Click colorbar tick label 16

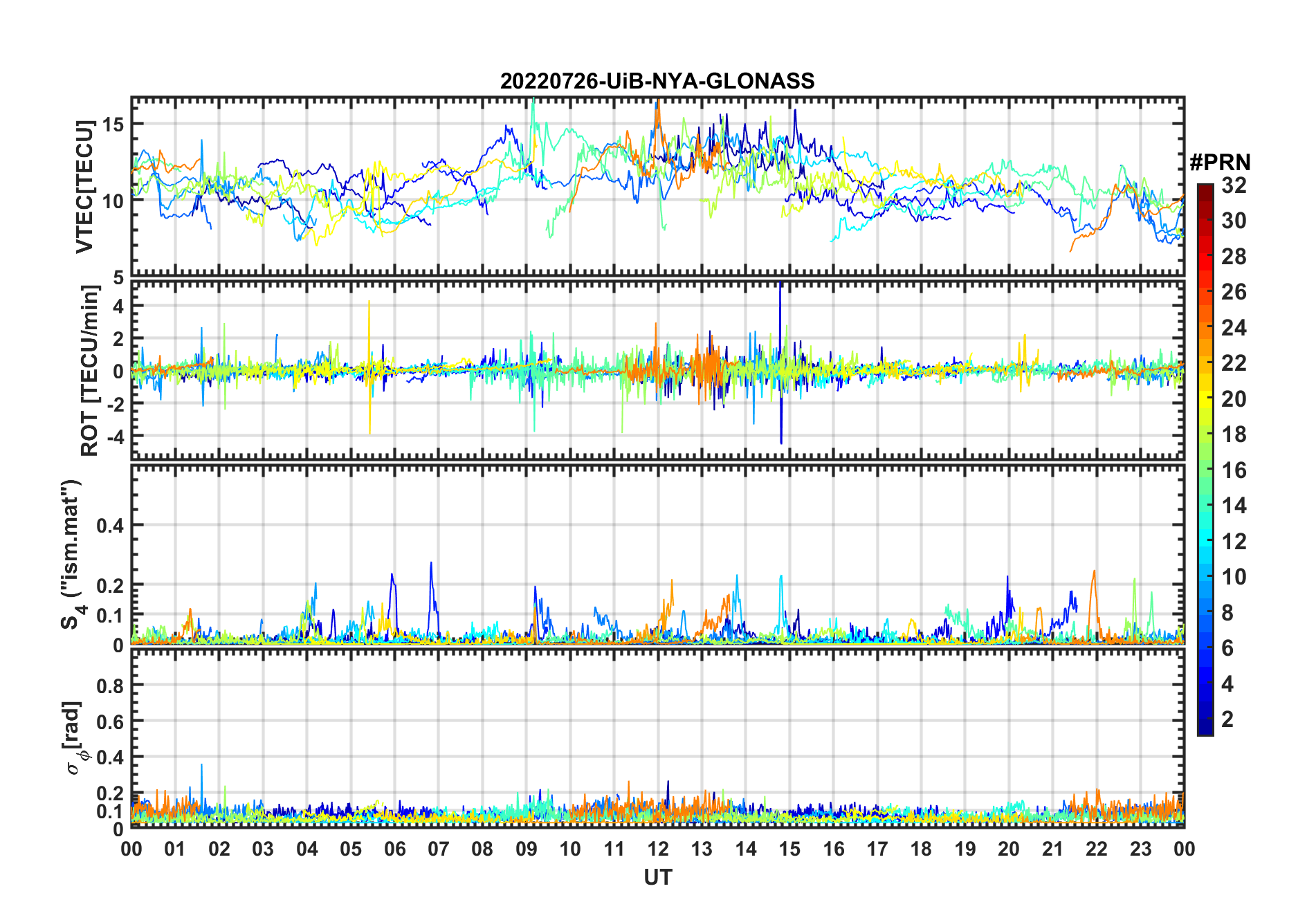1234,470
